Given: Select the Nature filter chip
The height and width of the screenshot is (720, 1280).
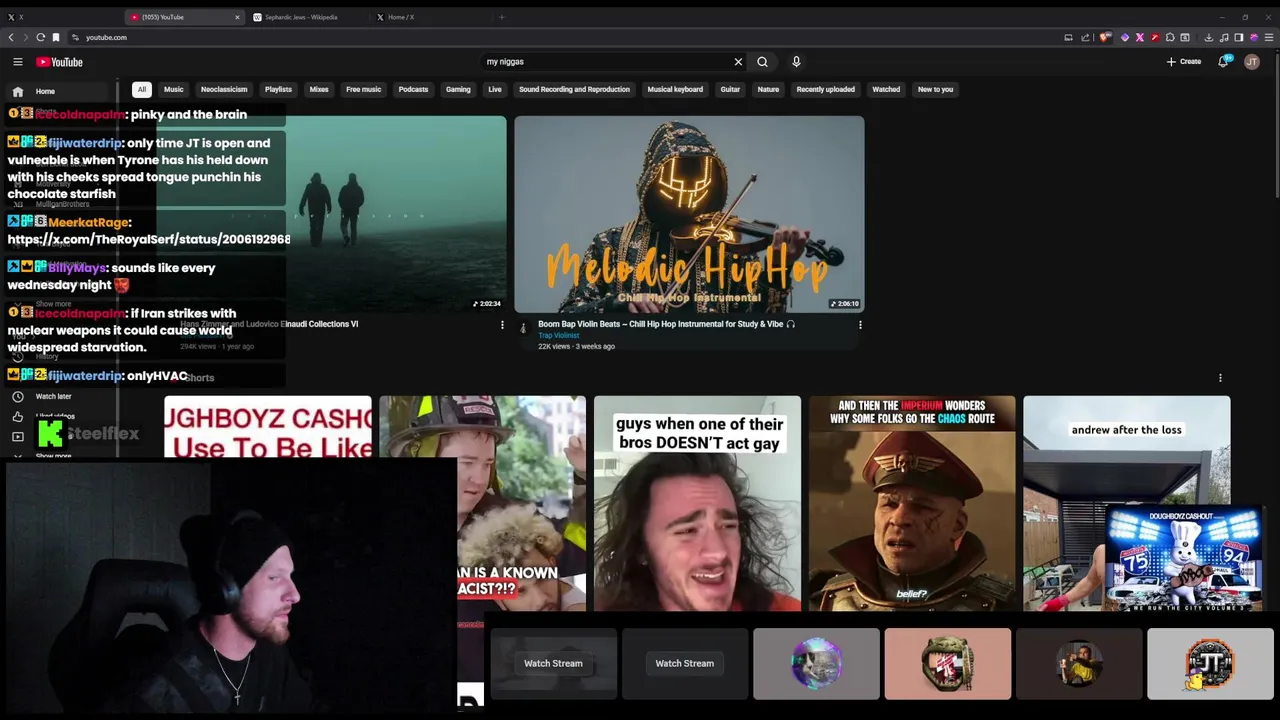Looking at the screenshot, I should (x=768, y=89).
